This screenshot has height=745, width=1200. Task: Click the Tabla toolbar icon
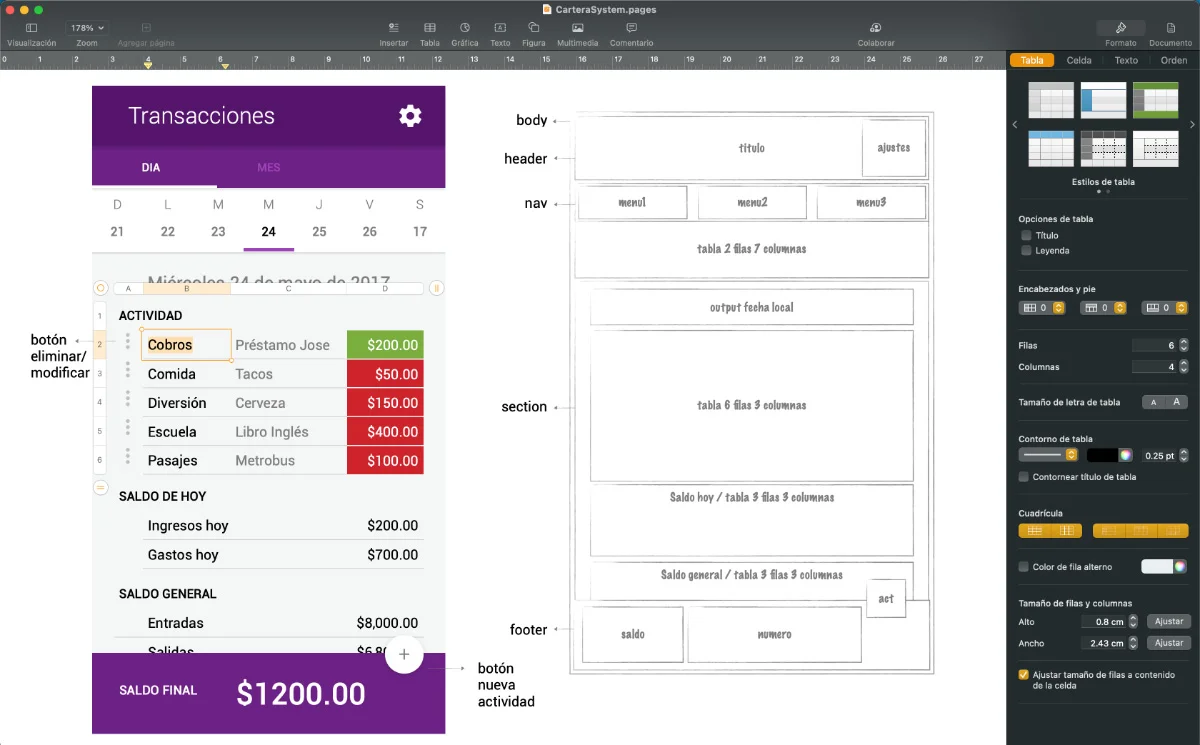coord(429,28)
